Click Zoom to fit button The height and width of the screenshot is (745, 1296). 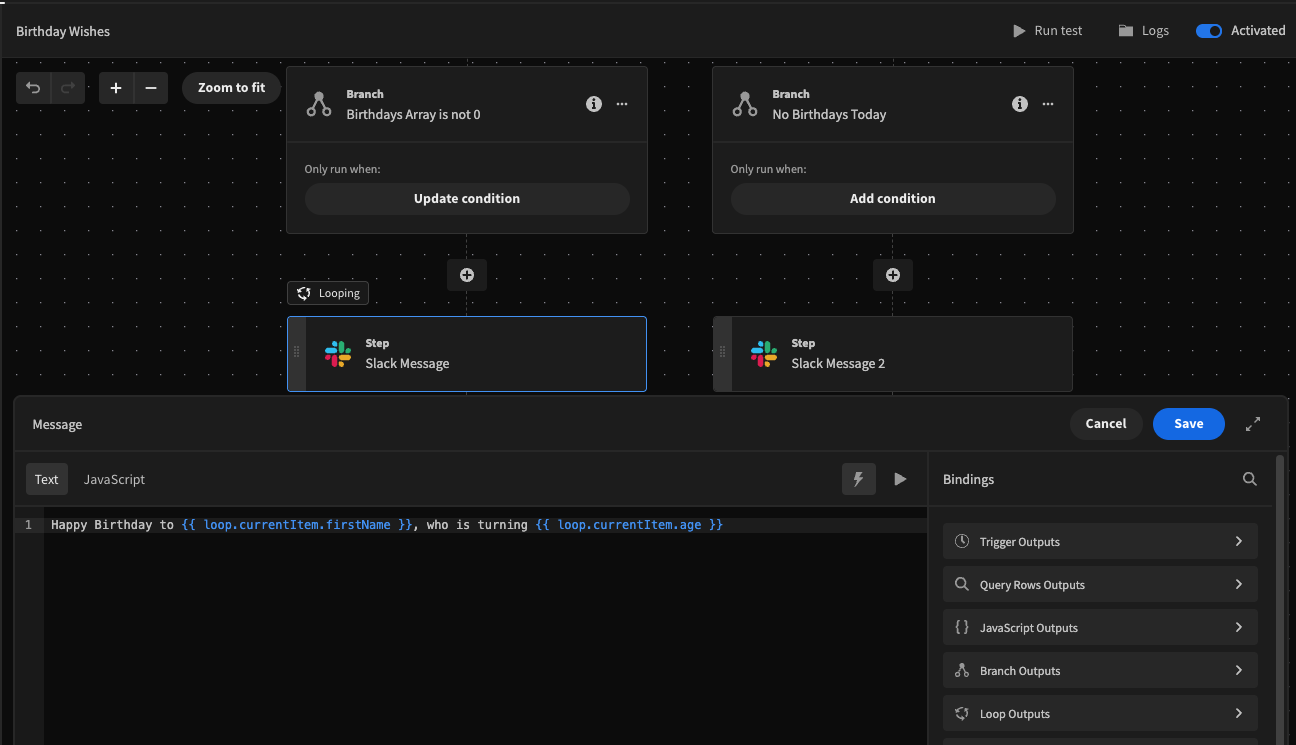click(232, 88)
